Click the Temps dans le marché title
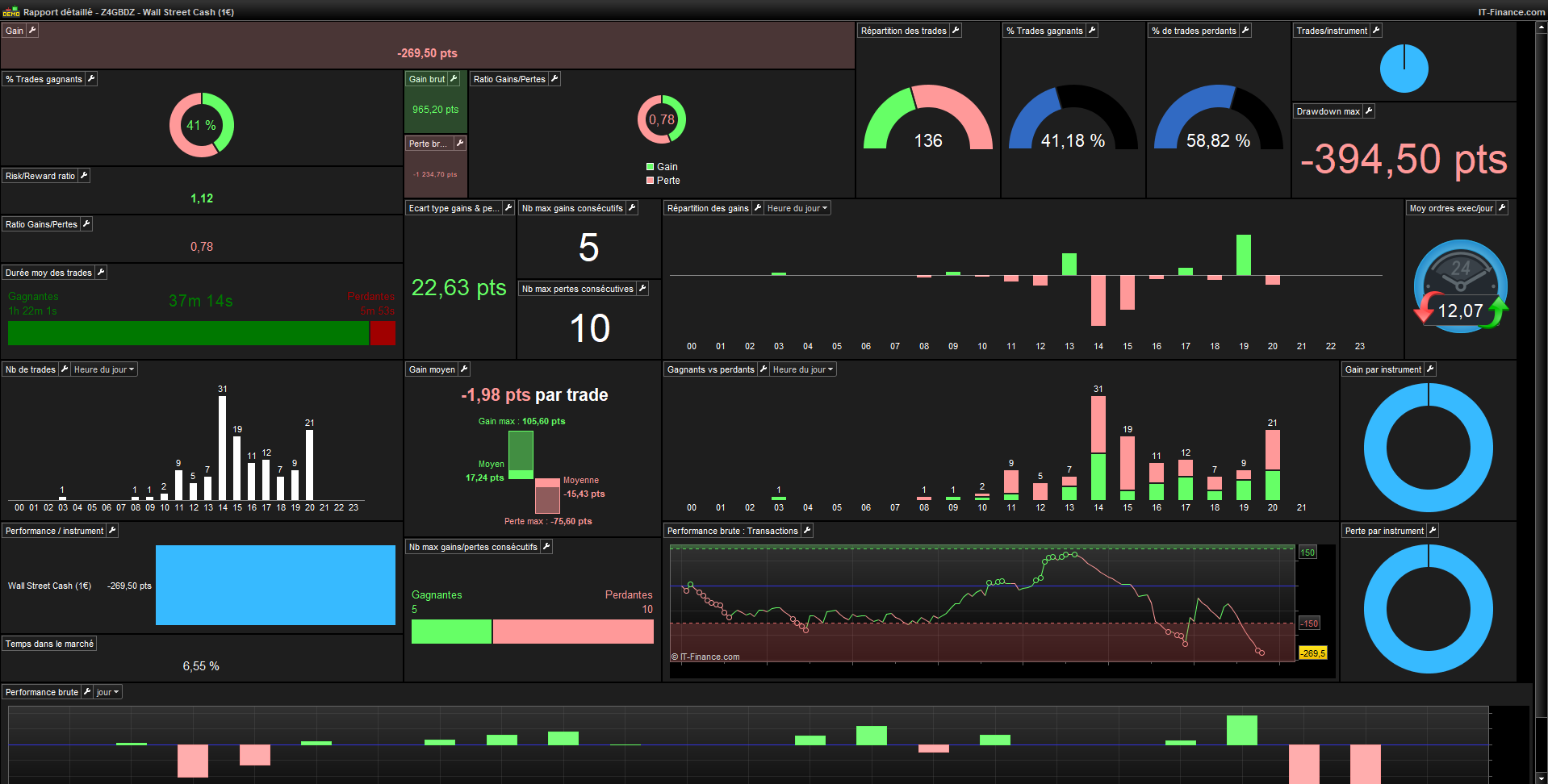 (49, 644)
